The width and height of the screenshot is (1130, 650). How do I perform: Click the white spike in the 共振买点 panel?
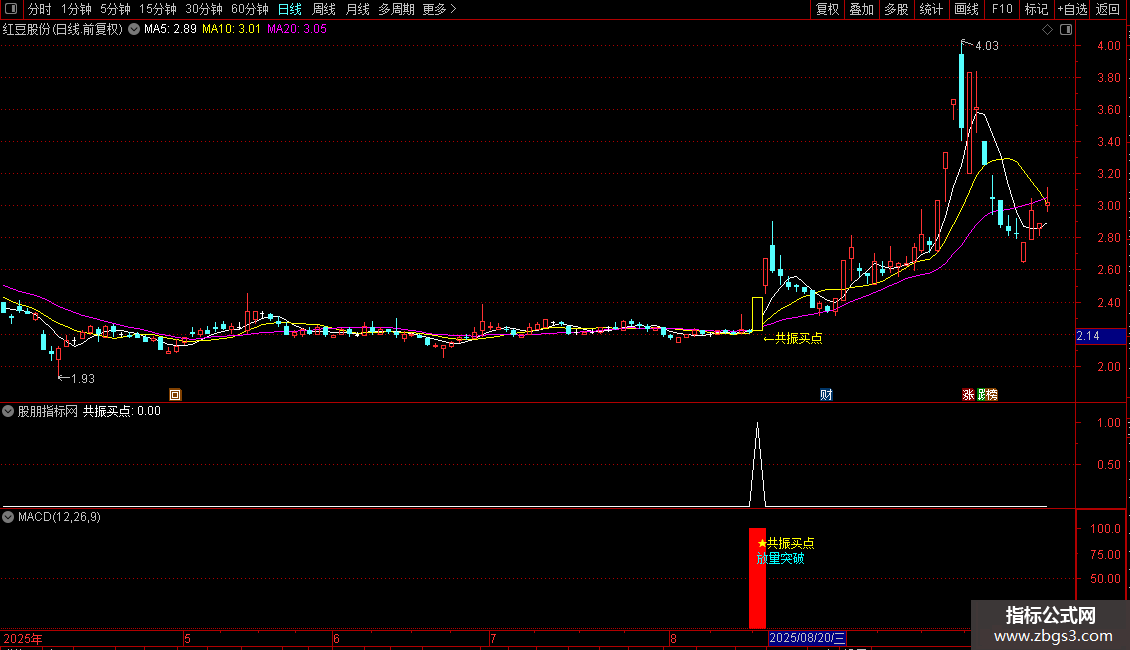pos(757,464)
